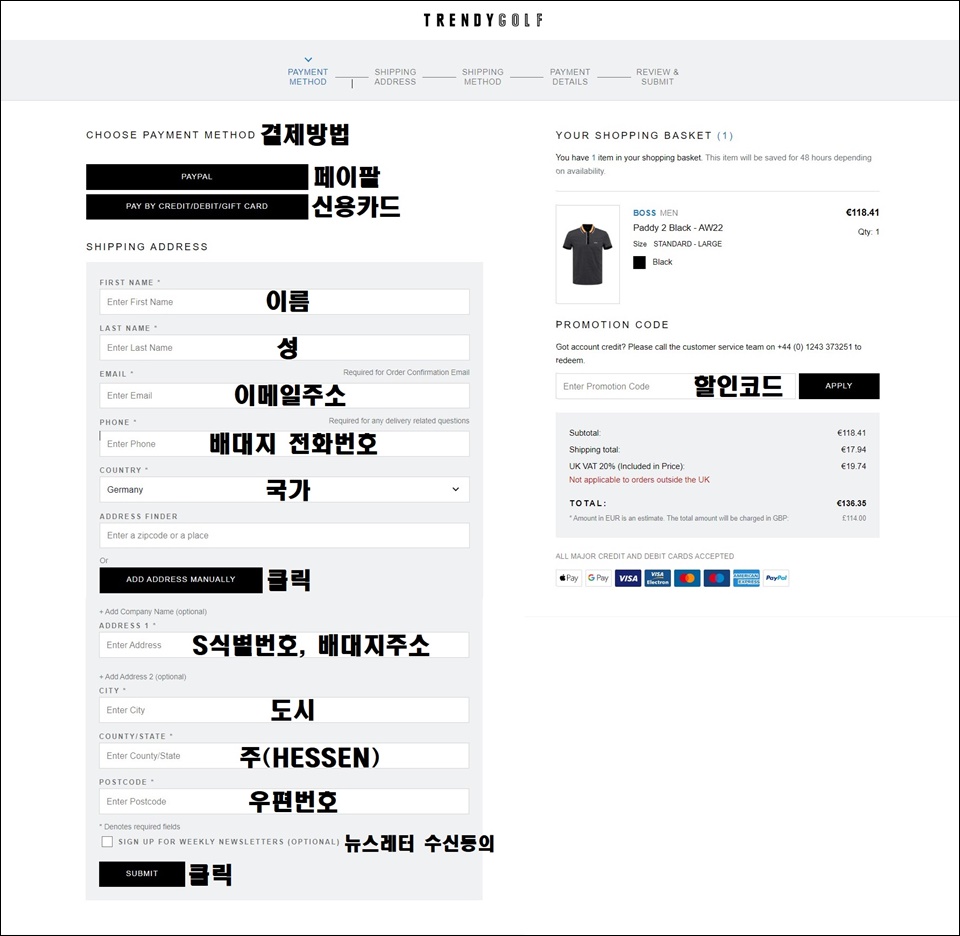
Task: Click the 'Your Shopping Basket' heading
Action: pyautogui.click(x=644, y=135)
